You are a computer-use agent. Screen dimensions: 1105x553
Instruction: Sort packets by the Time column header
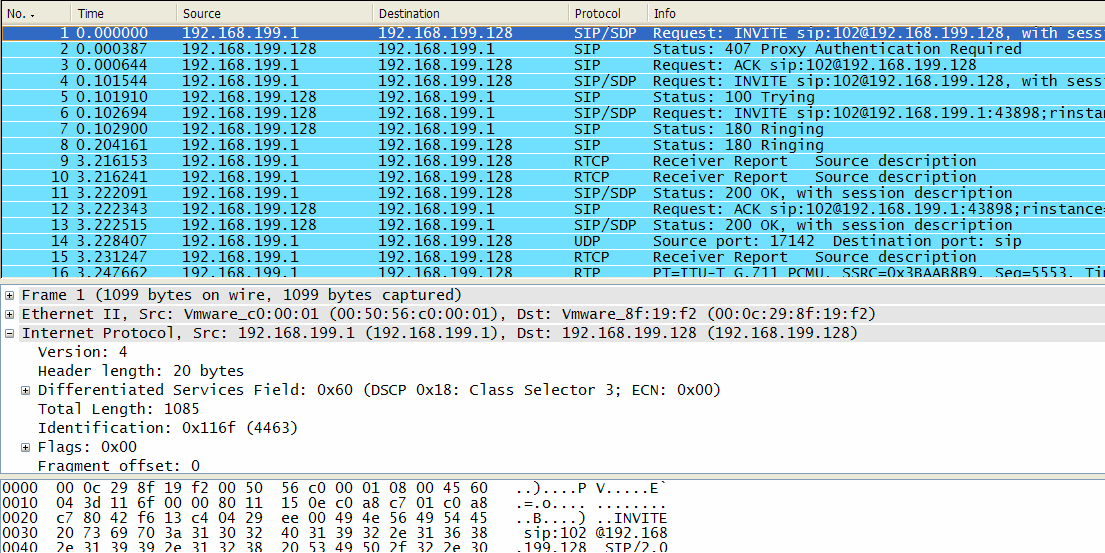[124, 13]
